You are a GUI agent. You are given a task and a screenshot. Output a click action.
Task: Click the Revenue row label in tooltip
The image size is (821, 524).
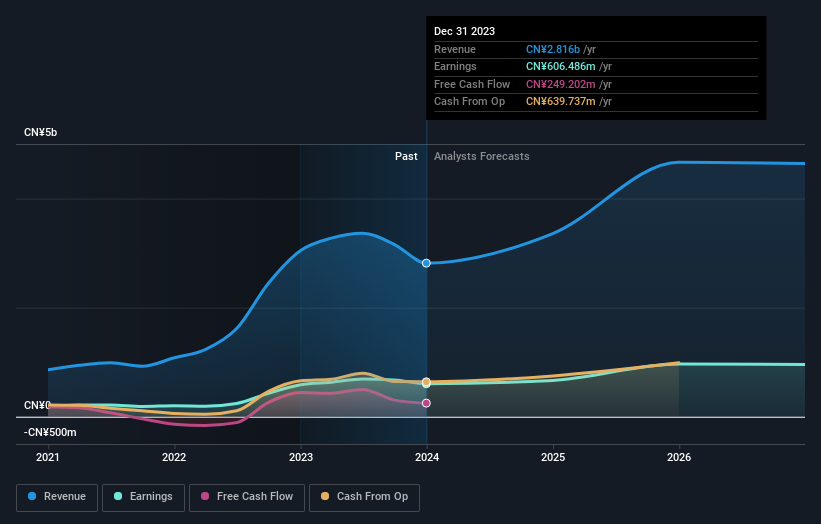[x=455, y=49]
